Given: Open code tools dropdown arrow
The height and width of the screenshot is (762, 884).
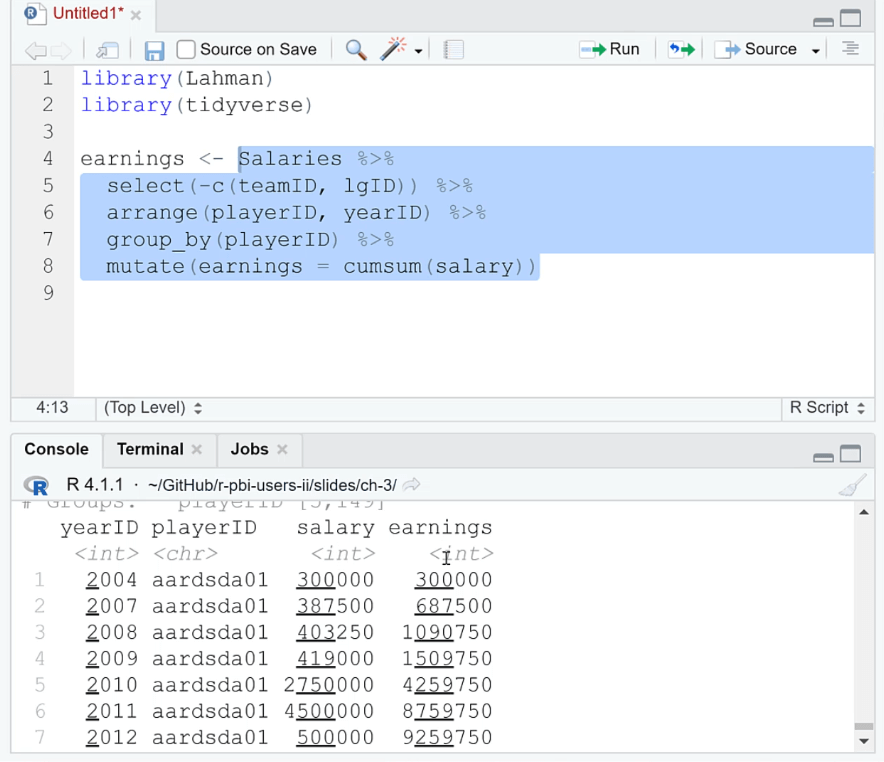Looking at the screenshot, I should [x=418, y=51].
